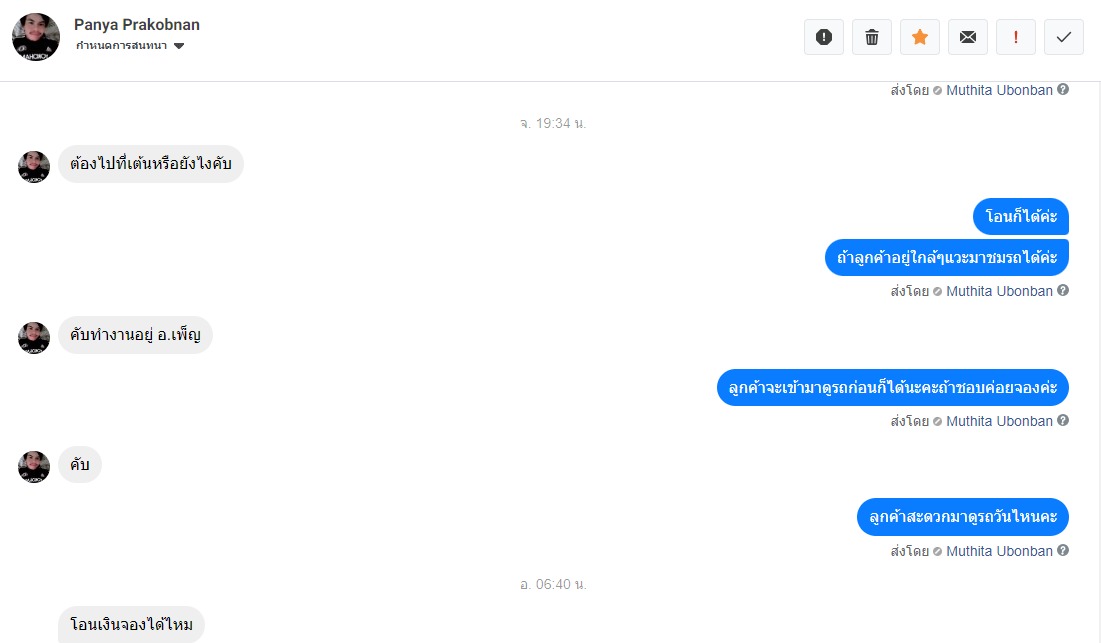Click sender avatar beside ต้องไปที่เต้น message
This screenshot has height=643, width=1101.
[x=34, y=167]
